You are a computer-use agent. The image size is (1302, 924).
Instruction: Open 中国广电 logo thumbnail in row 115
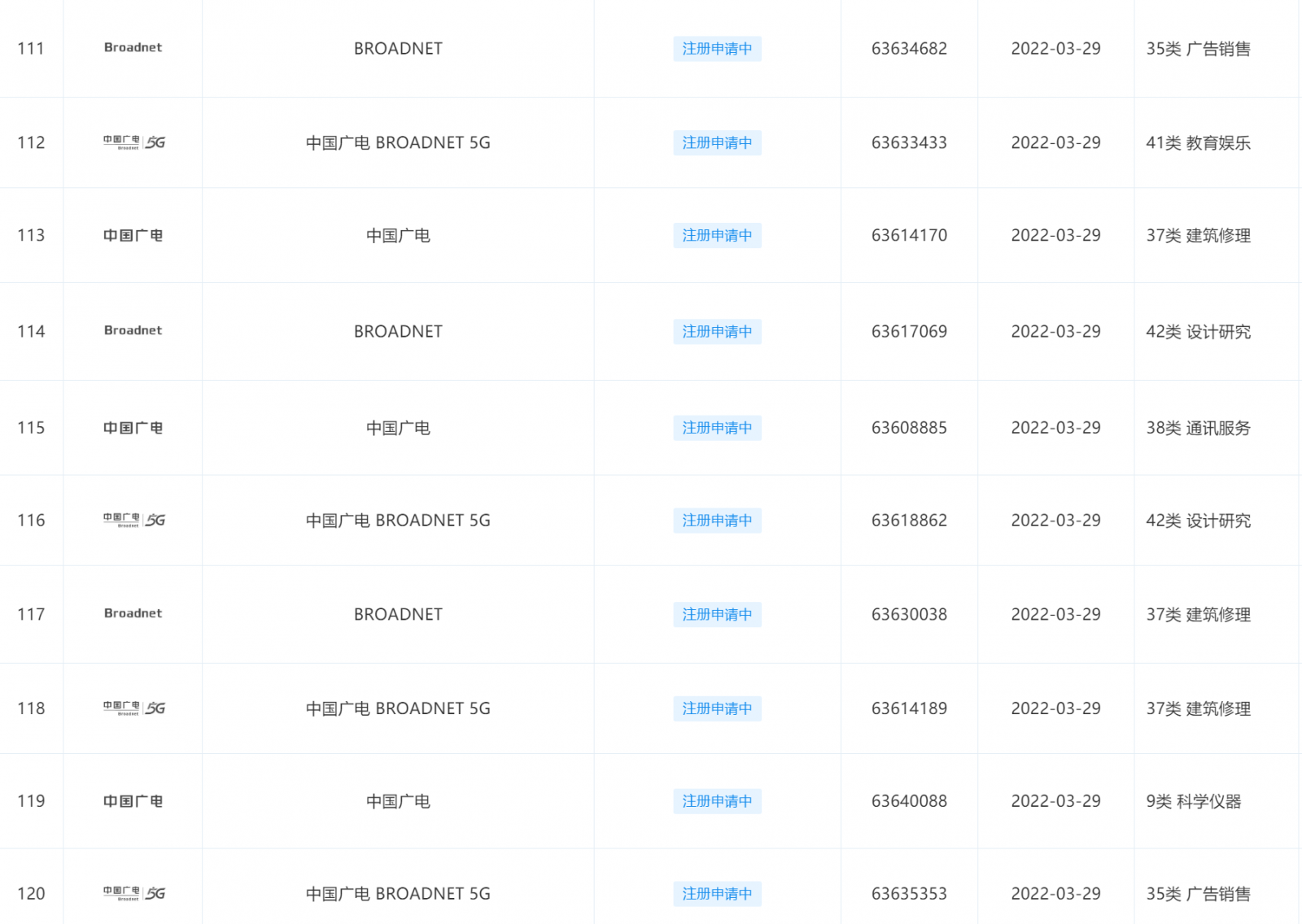click(133, 428)
